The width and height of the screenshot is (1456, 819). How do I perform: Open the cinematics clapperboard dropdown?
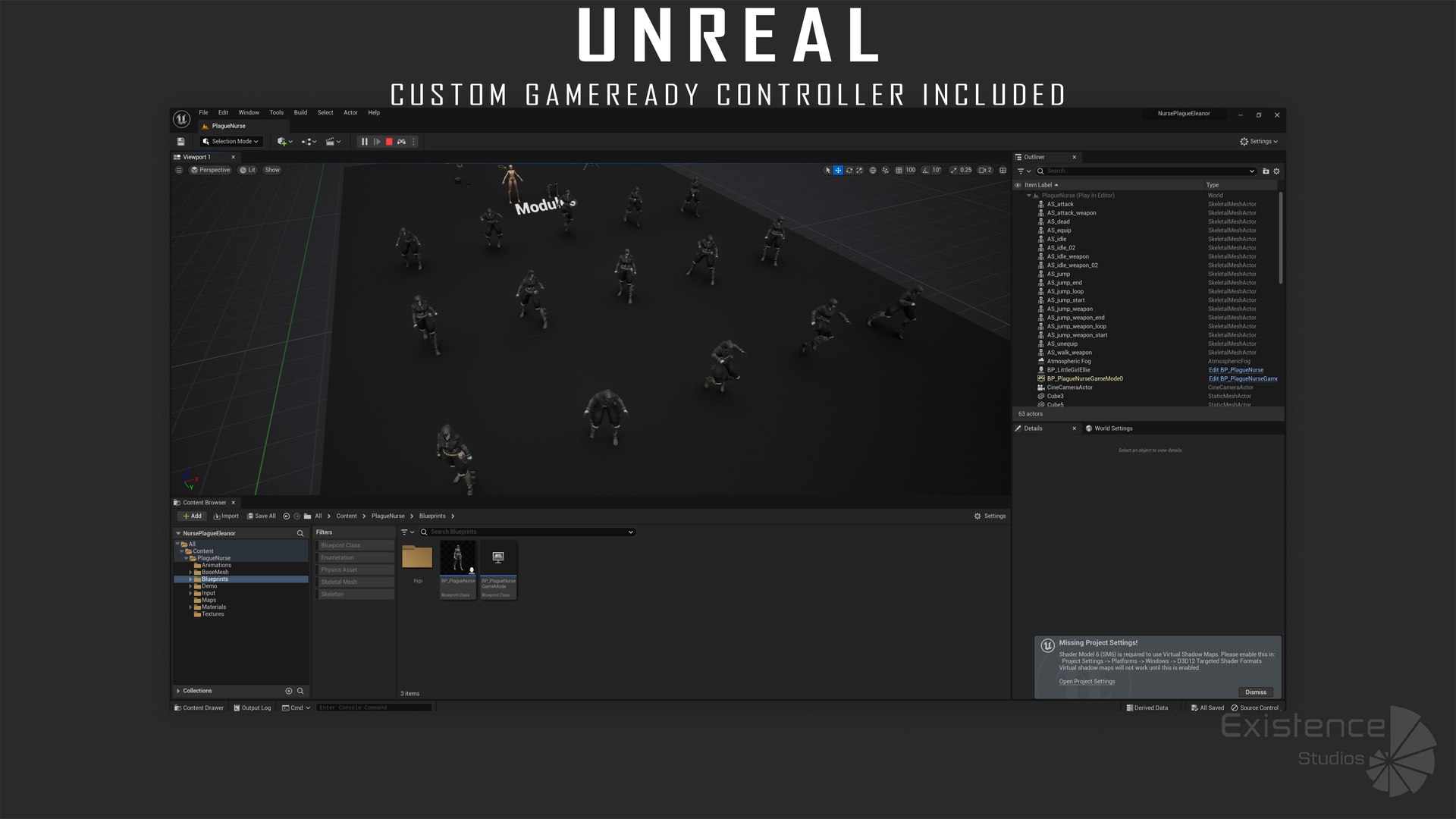[333, 142]
